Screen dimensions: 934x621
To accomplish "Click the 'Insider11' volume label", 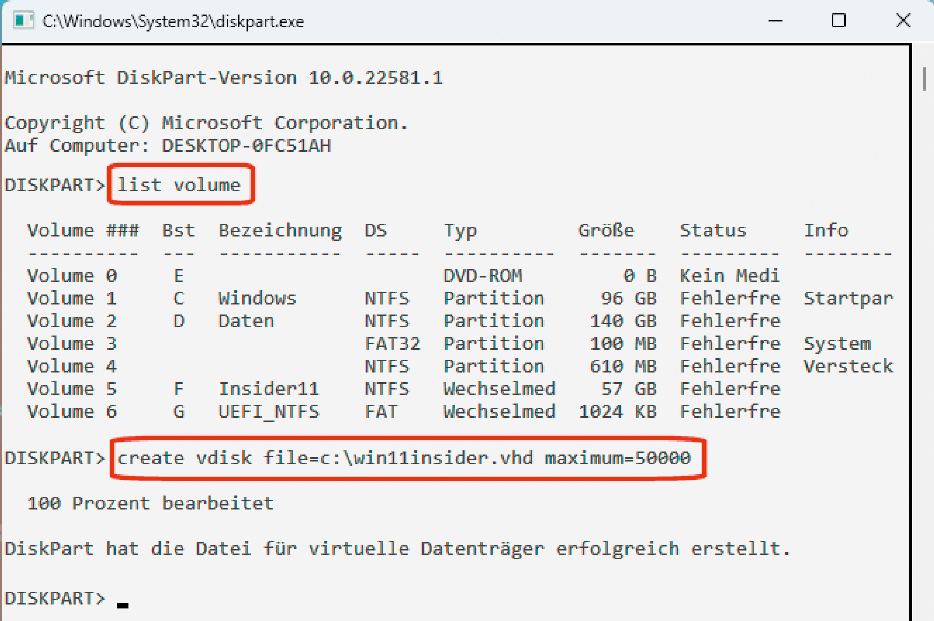I will [x=269, y=389].
